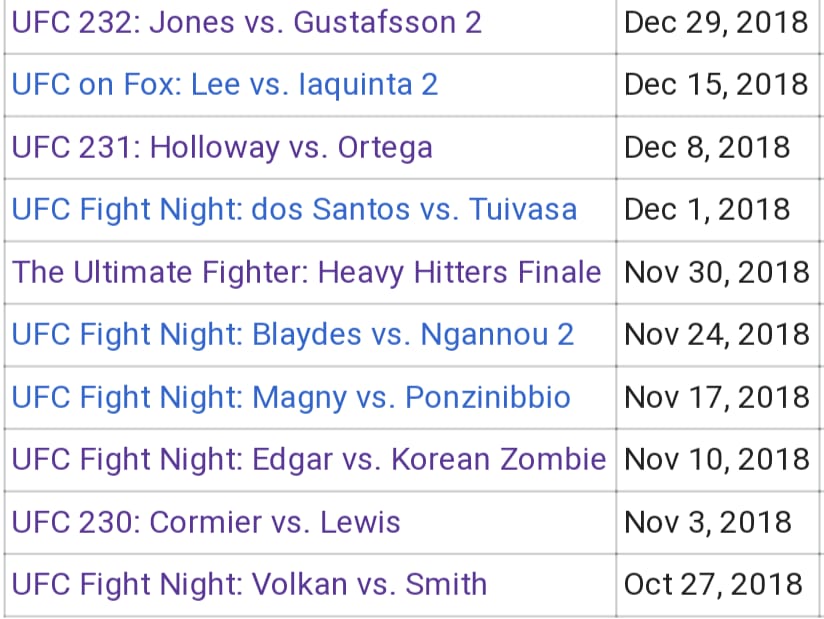Select the Nov 17, 2018 date cell
The image size is (824, 619).
tap(717, 397)
